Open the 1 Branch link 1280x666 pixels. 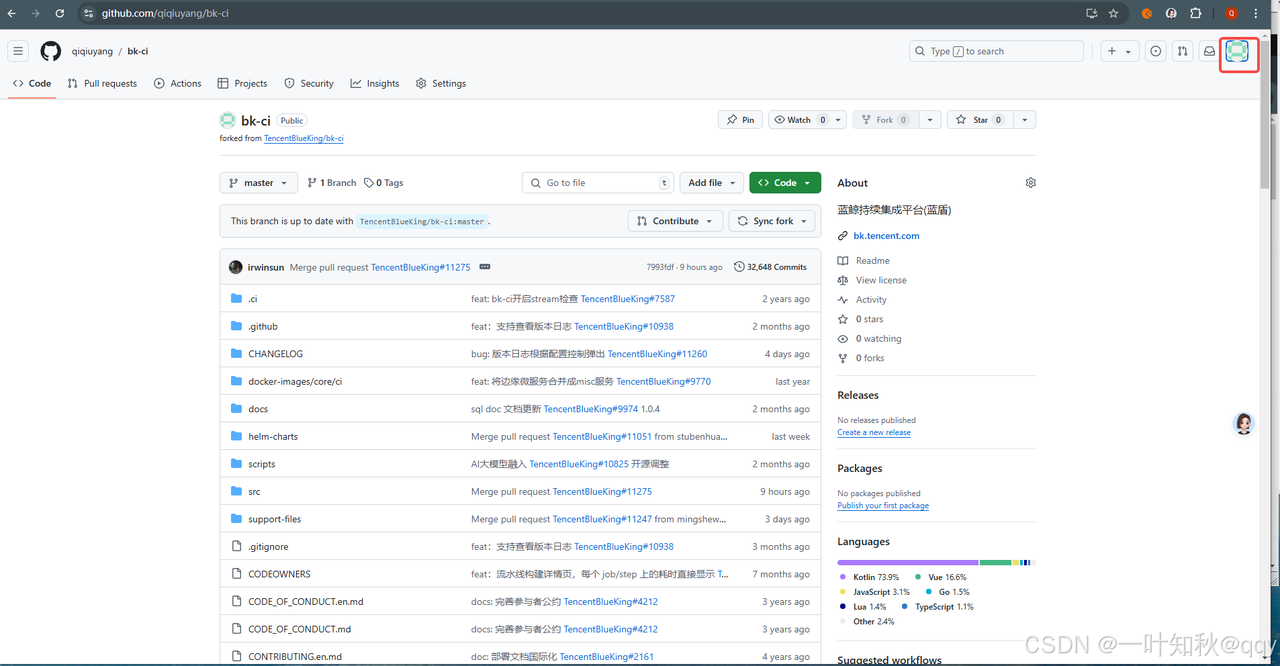tap(332, 183)
